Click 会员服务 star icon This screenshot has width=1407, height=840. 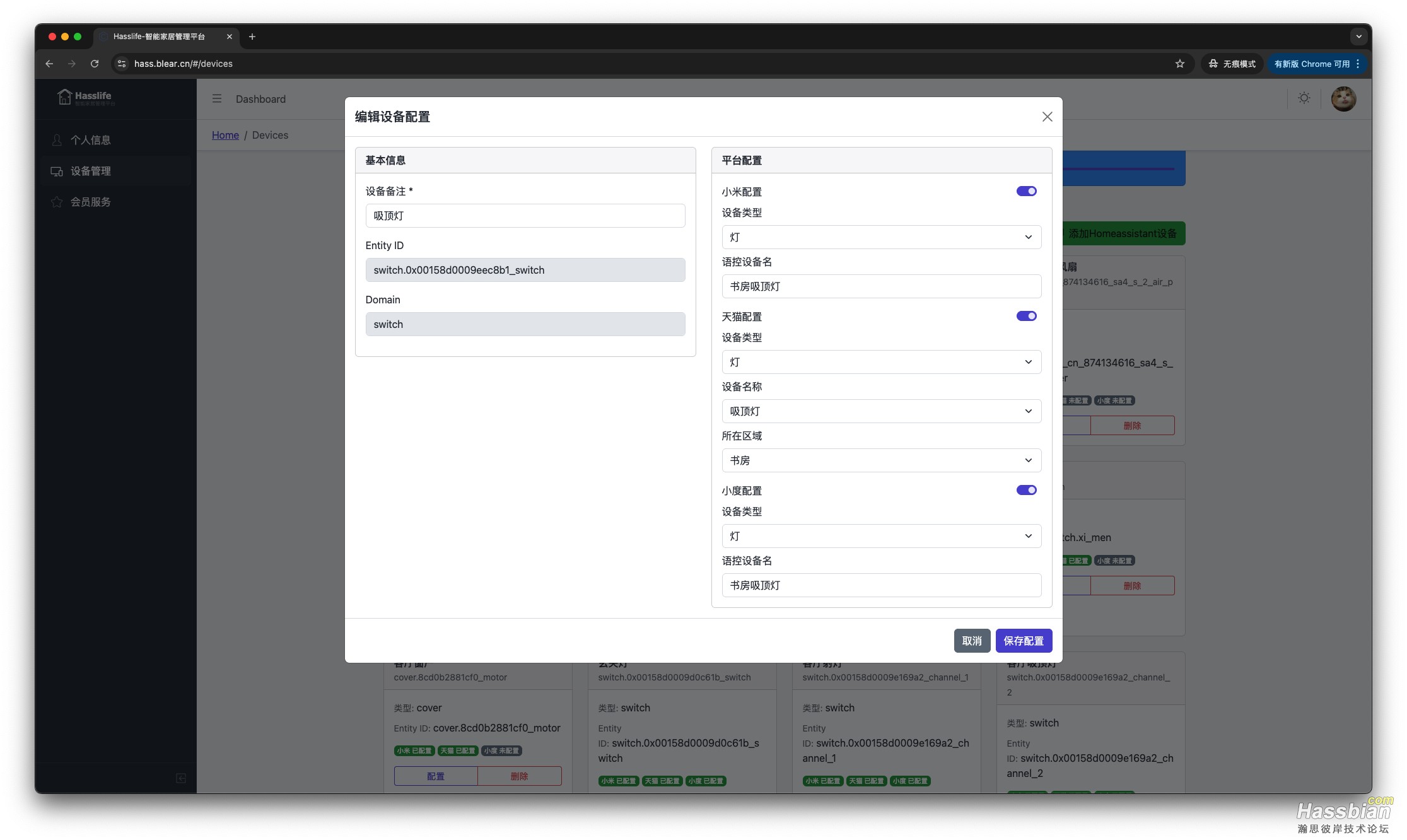pos(57,202)
